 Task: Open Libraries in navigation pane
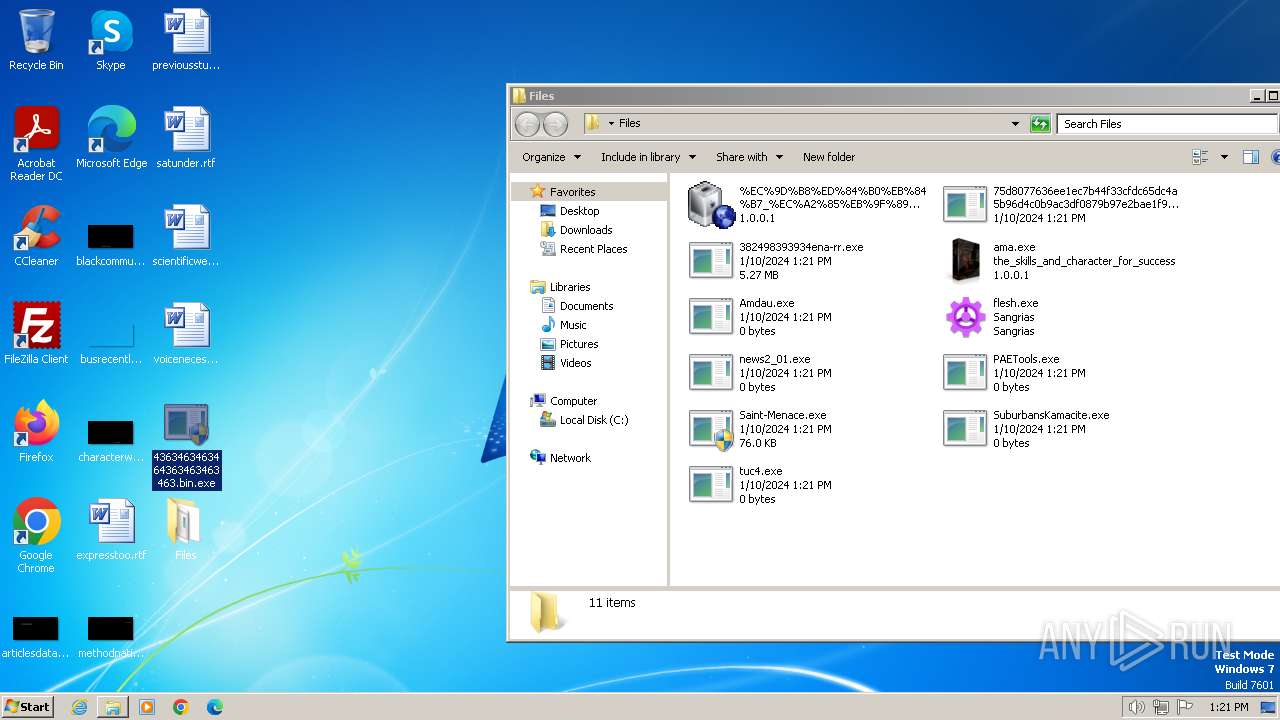pyautogui.click(x=570, y=287)
